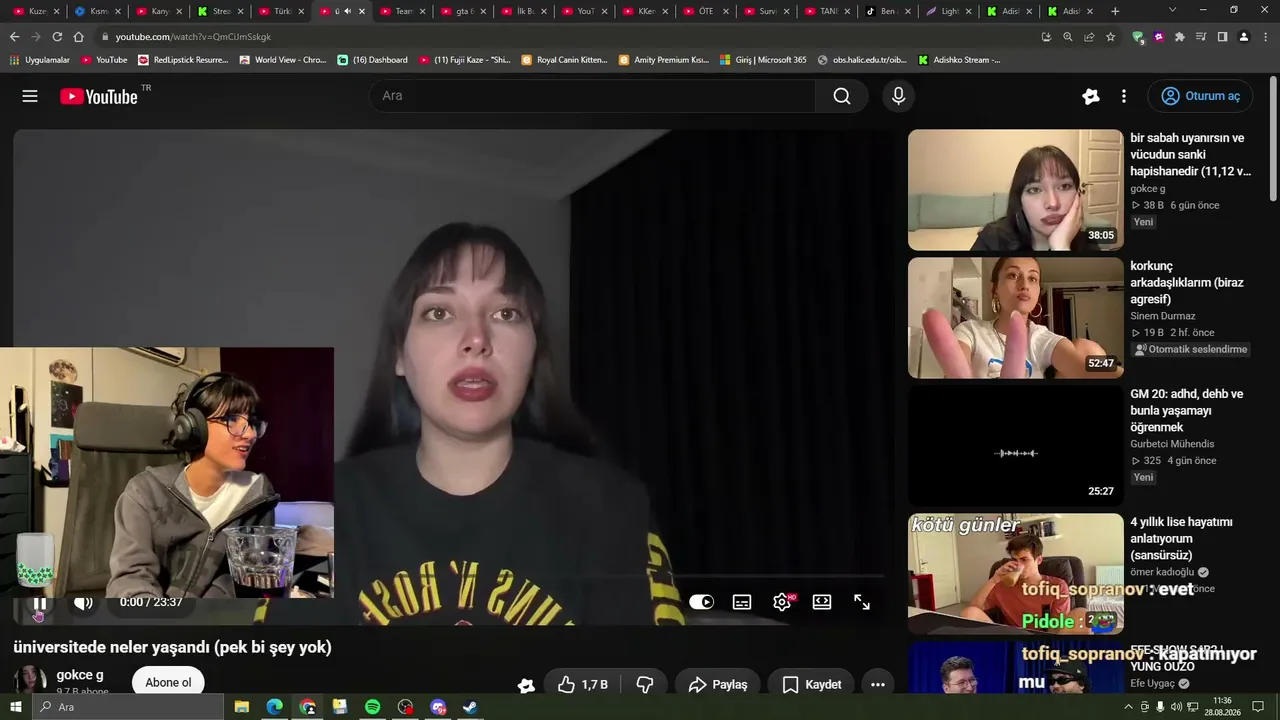Viewport: 1280px width, 720px height.
Task: Open YouTube settings three-dot menu
Action: click(1124, 96)
